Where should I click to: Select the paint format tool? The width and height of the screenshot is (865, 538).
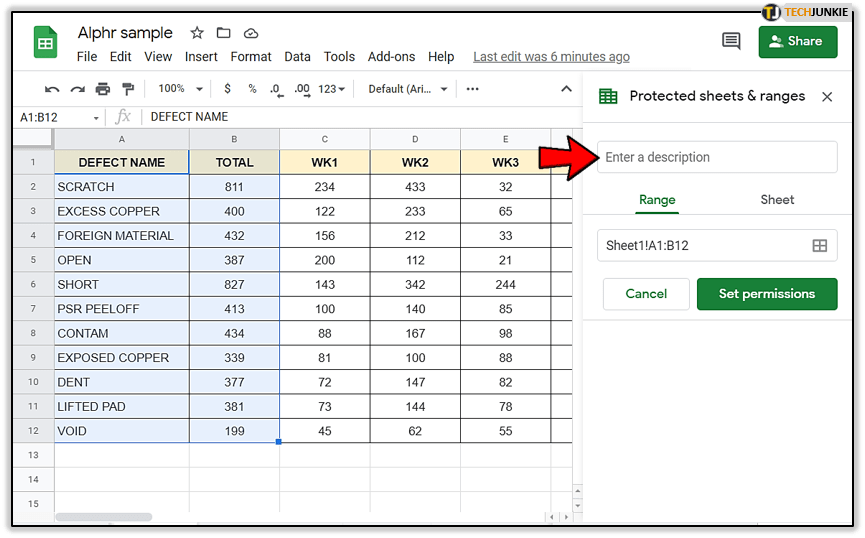tap(127, 89)
